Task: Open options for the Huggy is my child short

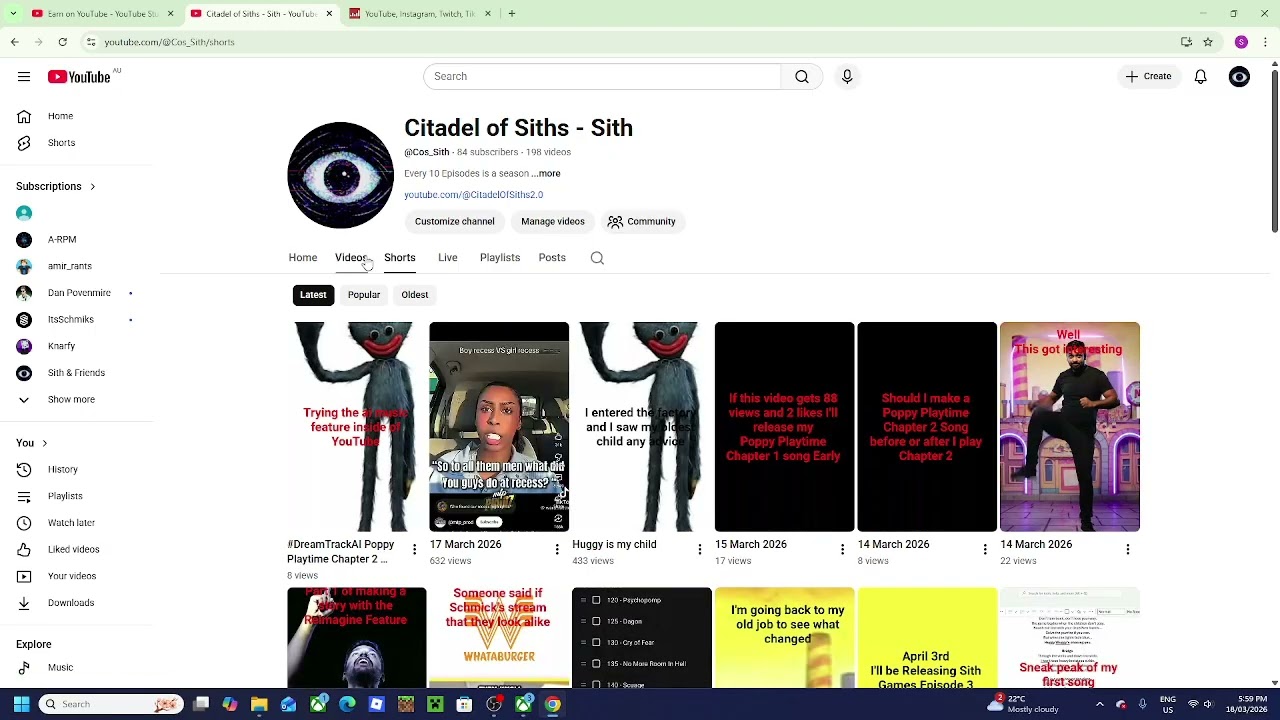Action: (700, 549)
